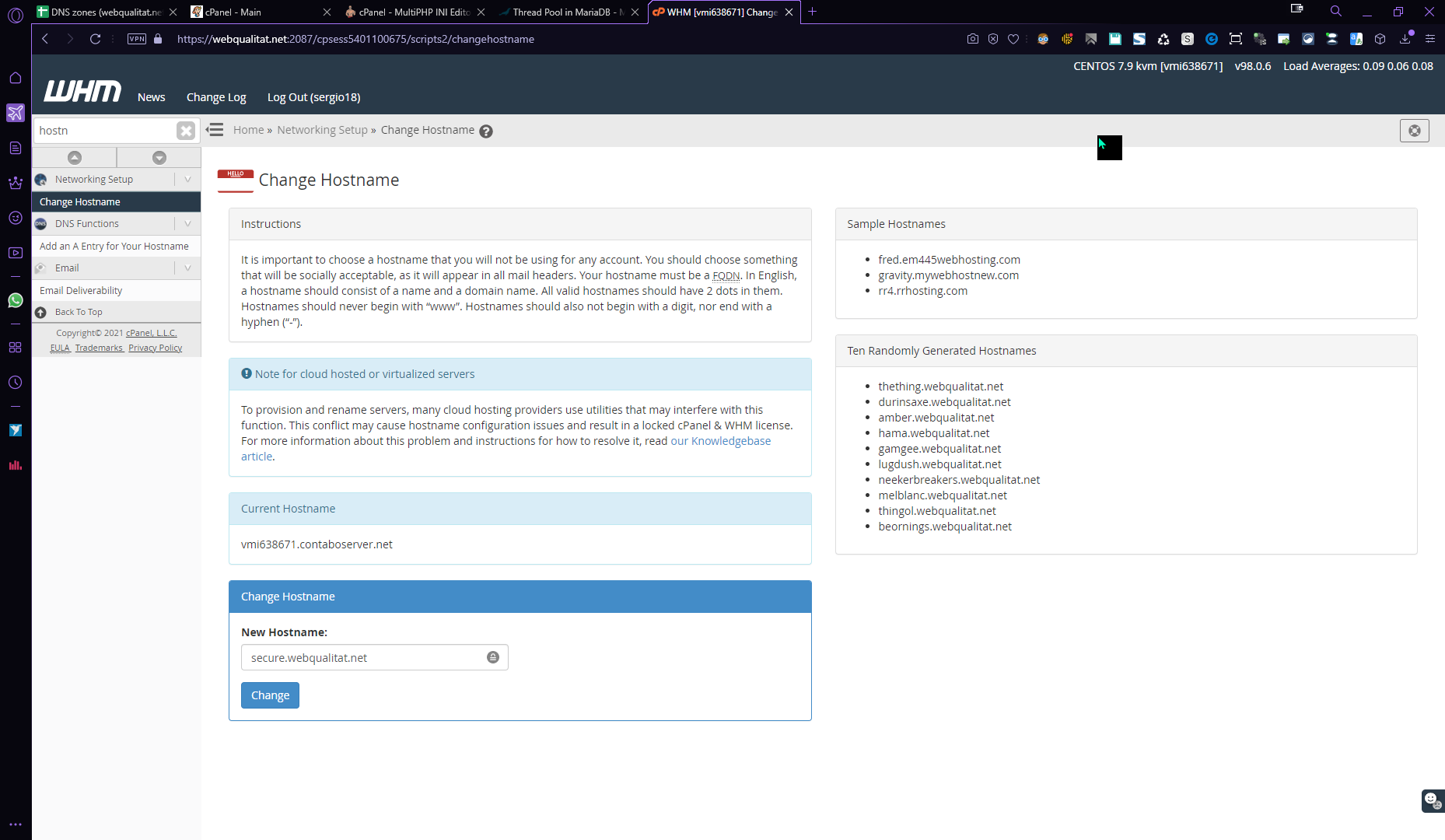Viewport: 1445px width, 840px height.
Task: Click the gamgee.webqualitat.net hostname
Action: click(939, 449)
